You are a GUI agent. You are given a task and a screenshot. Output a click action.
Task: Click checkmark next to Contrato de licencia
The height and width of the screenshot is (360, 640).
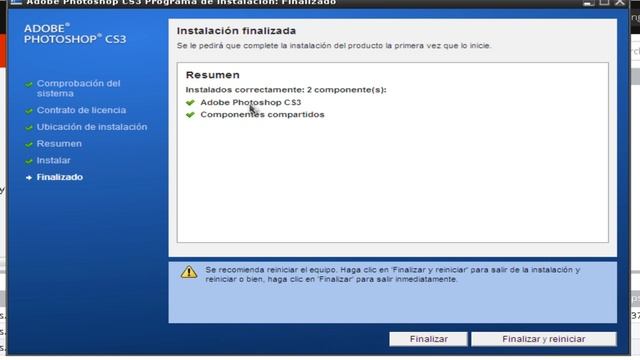tap(29, 111)
